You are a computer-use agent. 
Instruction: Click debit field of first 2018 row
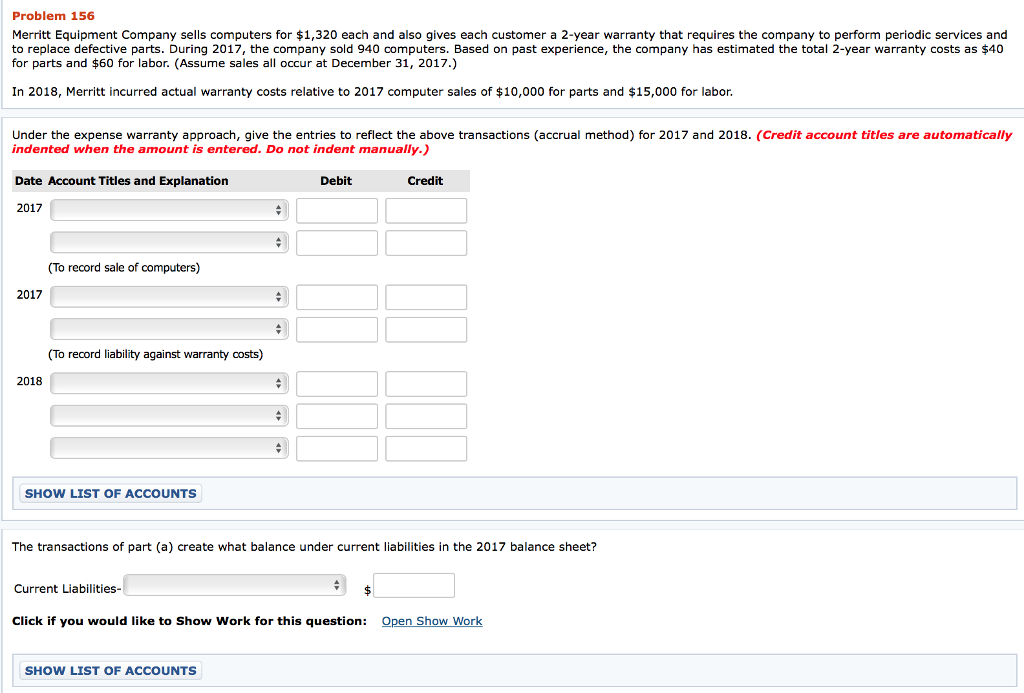[337, 384]
